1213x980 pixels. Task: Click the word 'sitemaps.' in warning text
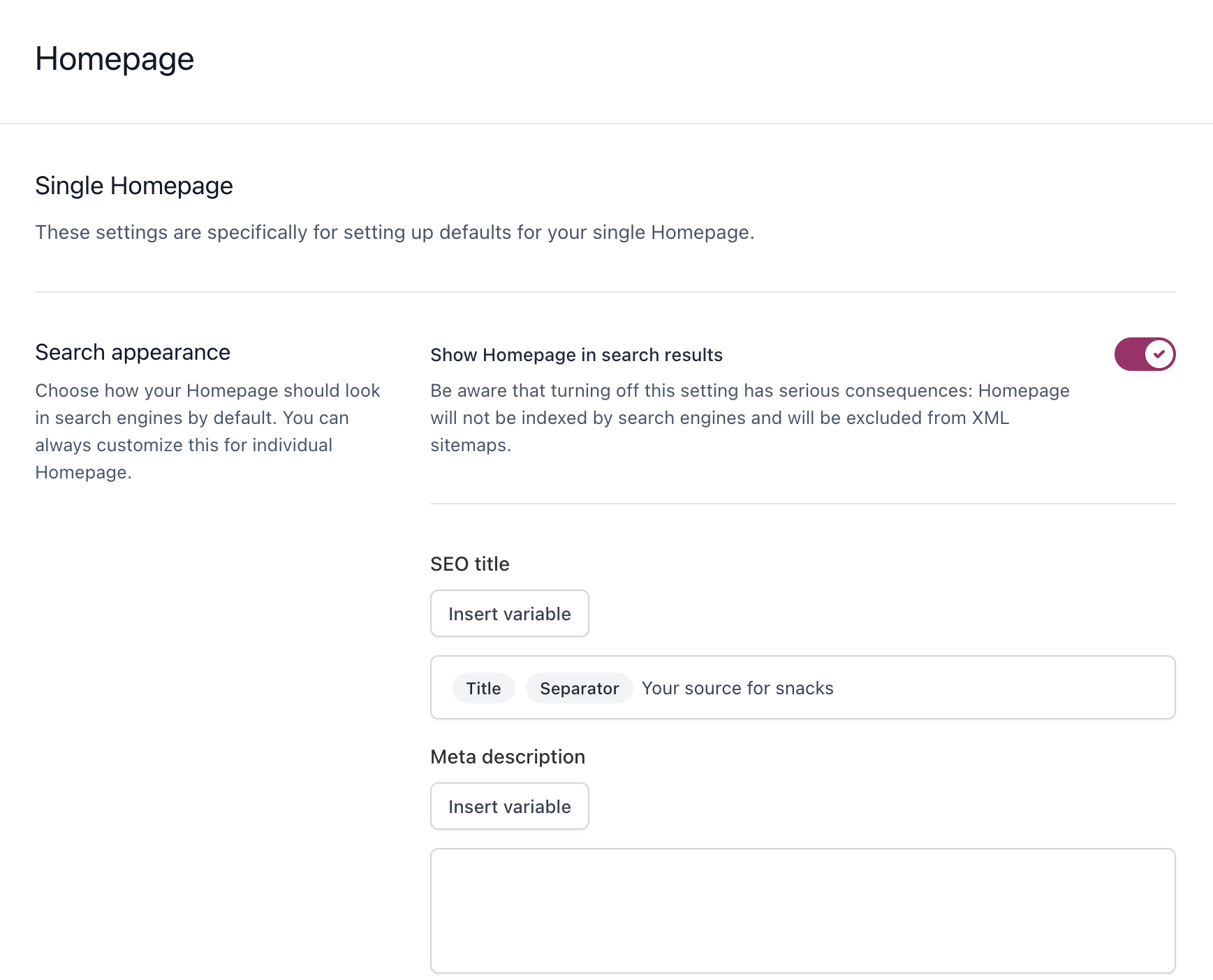click(471, 445)
